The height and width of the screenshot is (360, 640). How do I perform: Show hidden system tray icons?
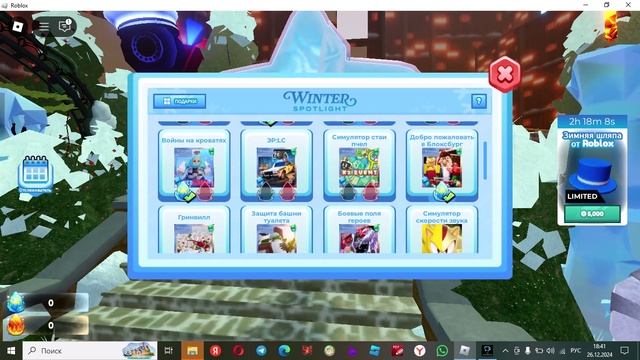505,351
